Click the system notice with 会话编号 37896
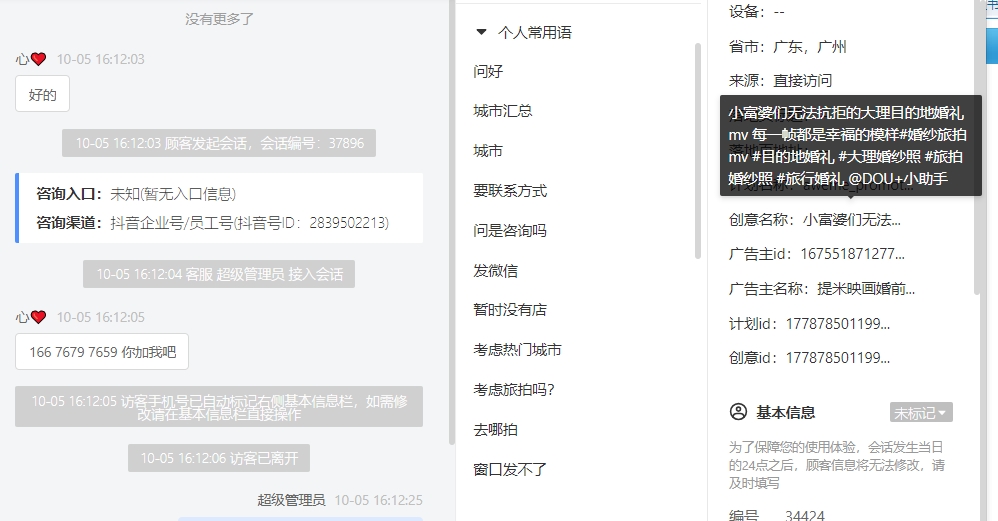 219,143
